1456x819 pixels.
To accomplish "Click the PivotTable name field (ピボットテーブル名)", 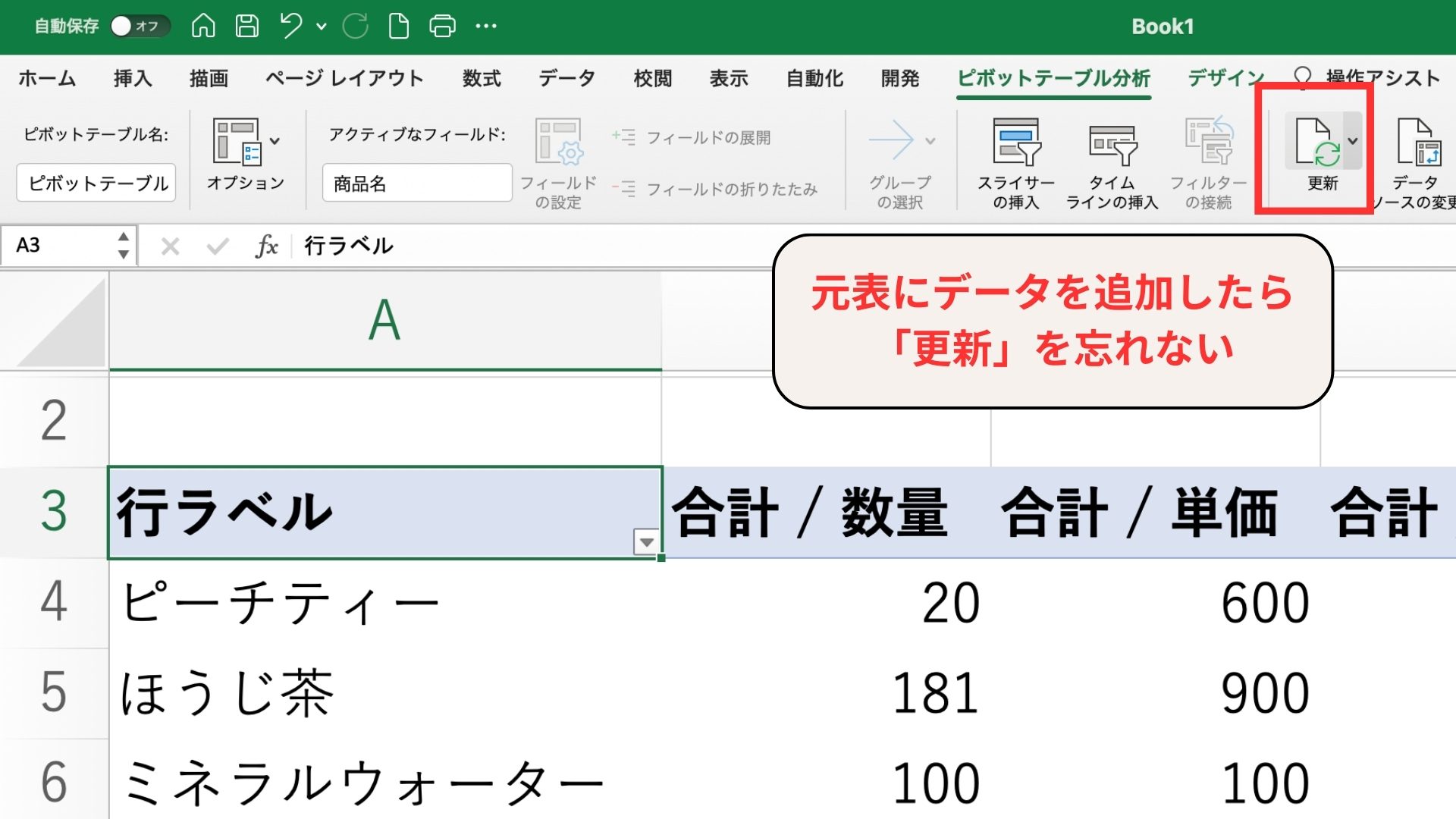I will [96, 183].
